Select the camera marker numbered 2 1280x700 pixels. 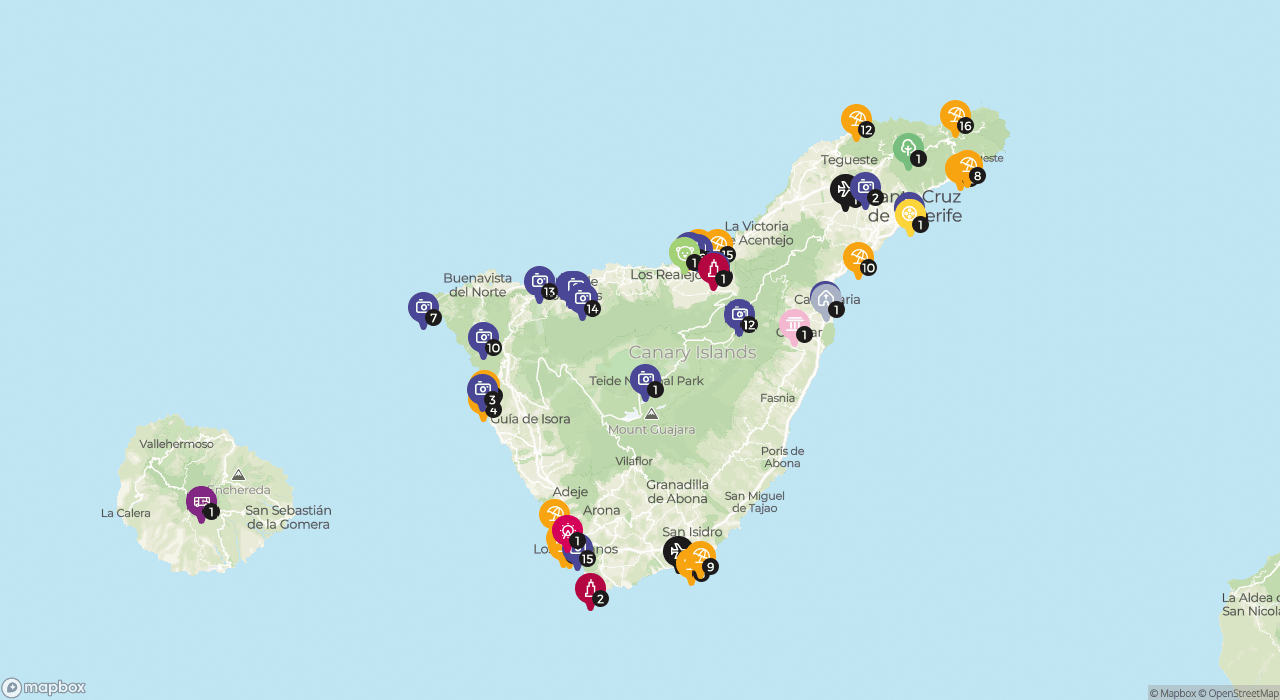[866, 187]
